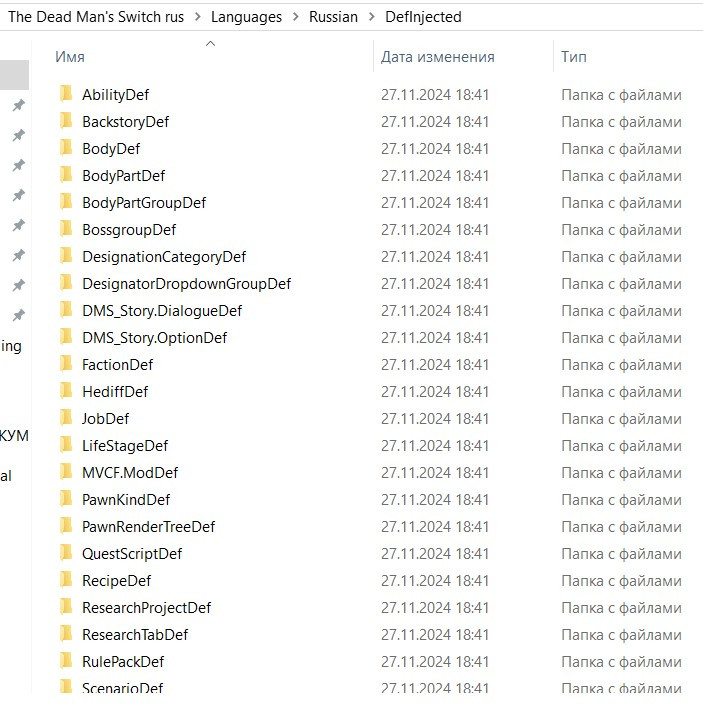
Task: Select the QuestScriptDef folder name
Action: coord(132,553)
